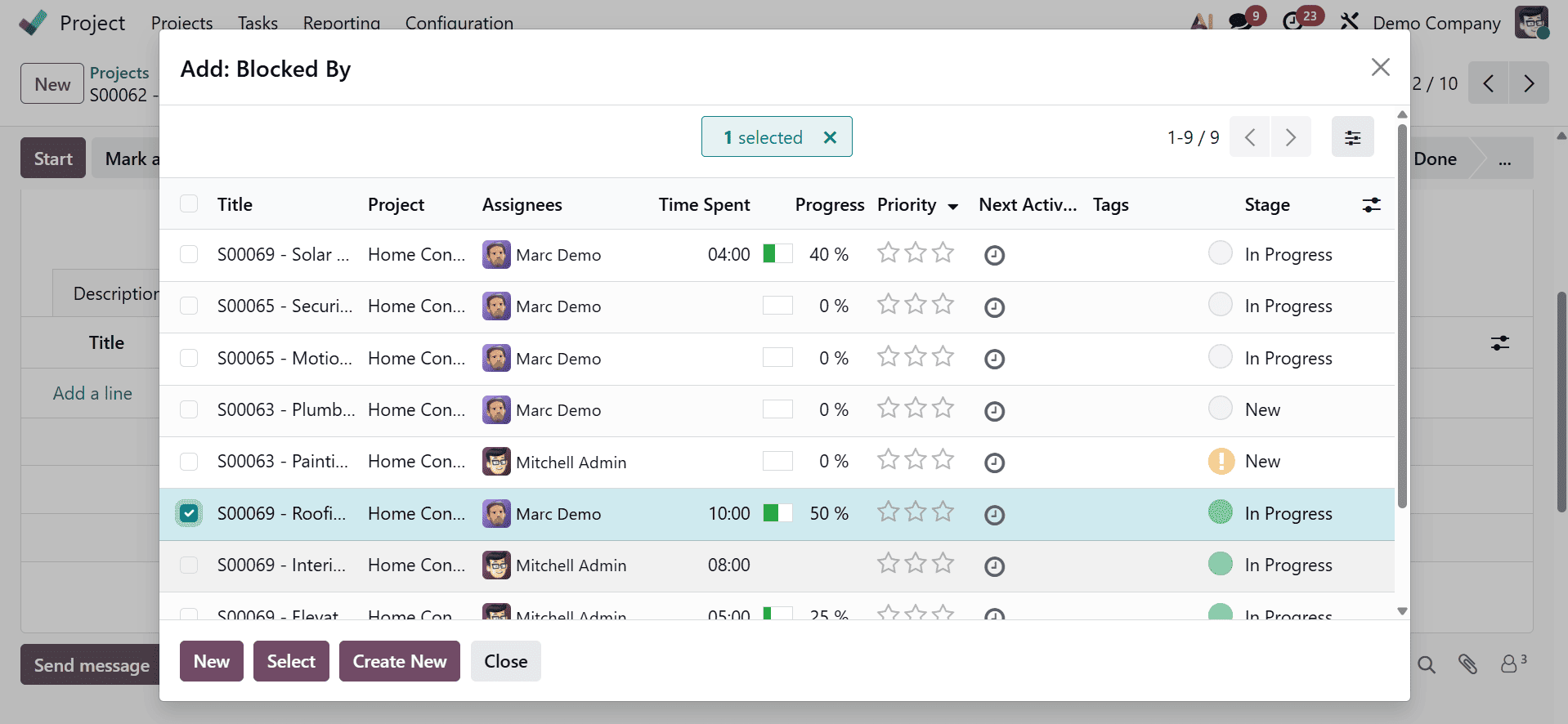This screenshot has width=1568, height=724.
Task: Click Mitchell Admin's avatar in the S00063 - Painti... row
Action: 496,462
